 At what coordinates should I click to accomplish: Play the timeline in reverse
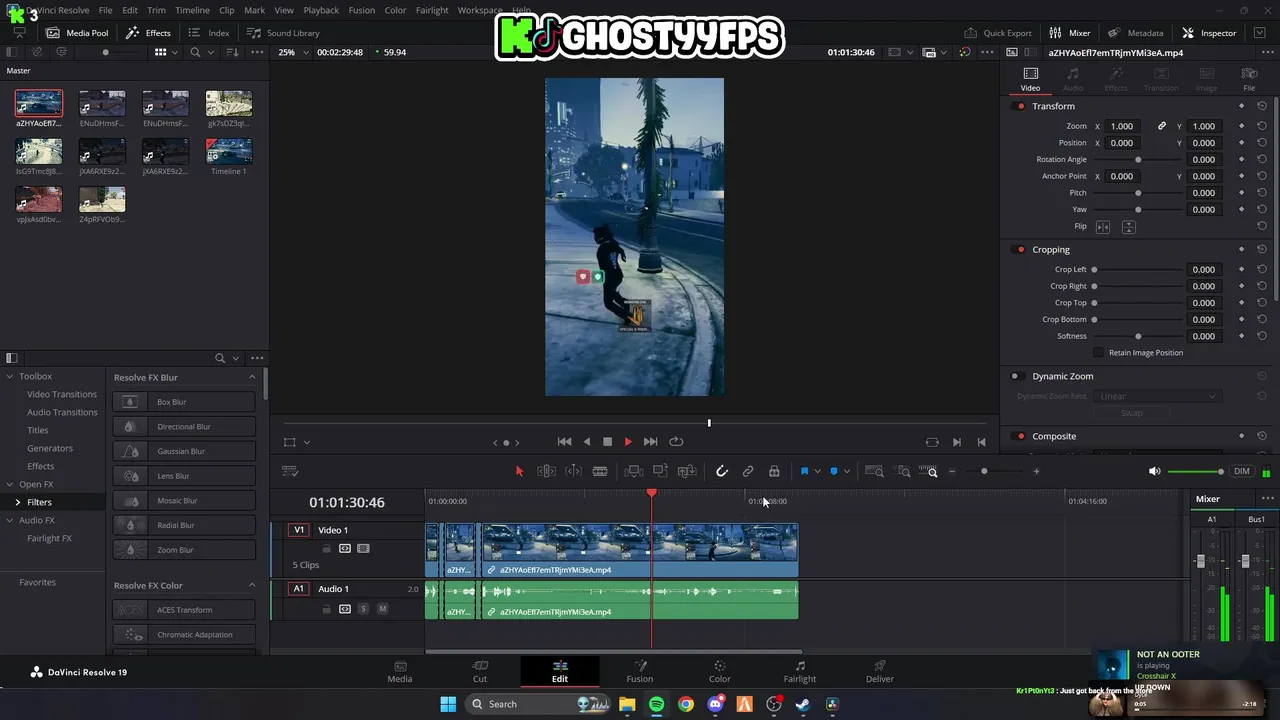point(586,442)
